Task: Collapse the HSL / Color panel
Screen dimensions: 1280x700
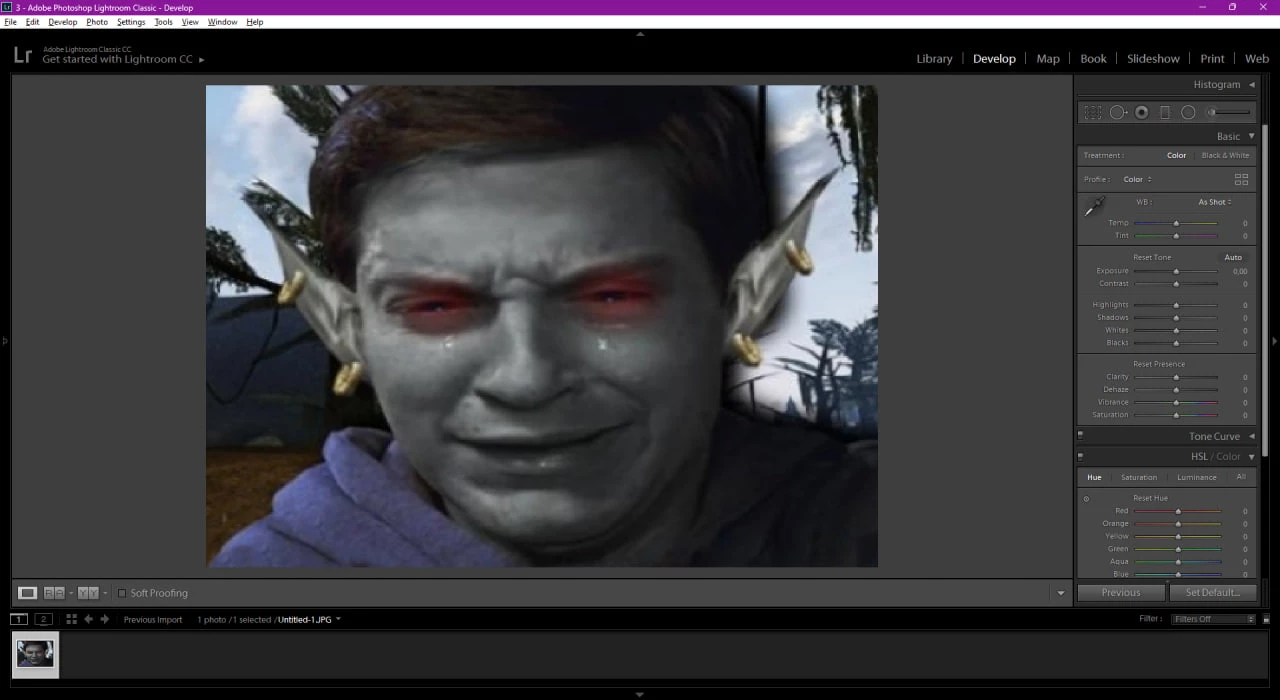Action: 1251,457
